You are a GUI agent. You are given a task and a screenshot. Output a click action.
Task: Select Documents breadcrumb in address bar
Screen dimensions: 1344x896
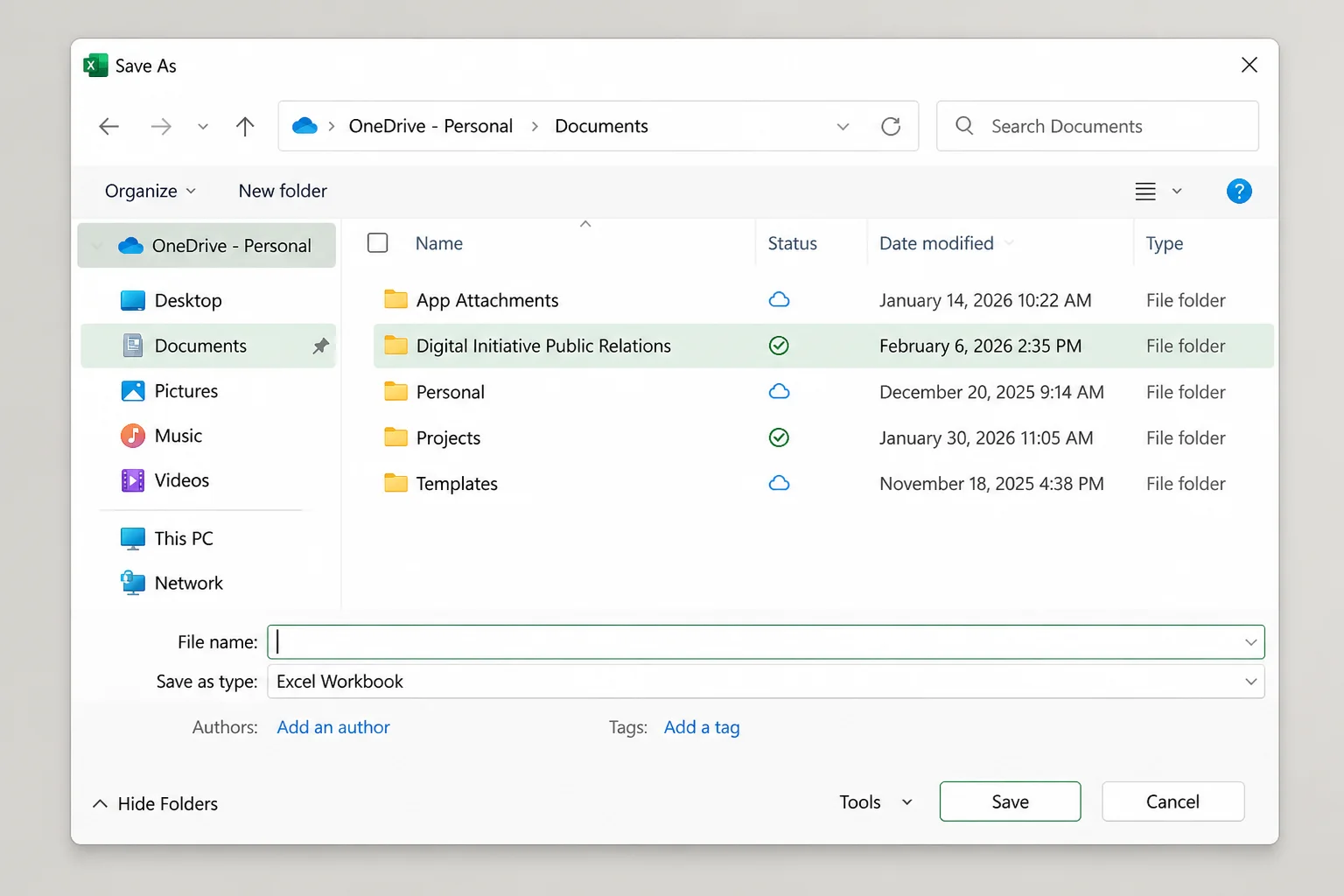[601, 126]
